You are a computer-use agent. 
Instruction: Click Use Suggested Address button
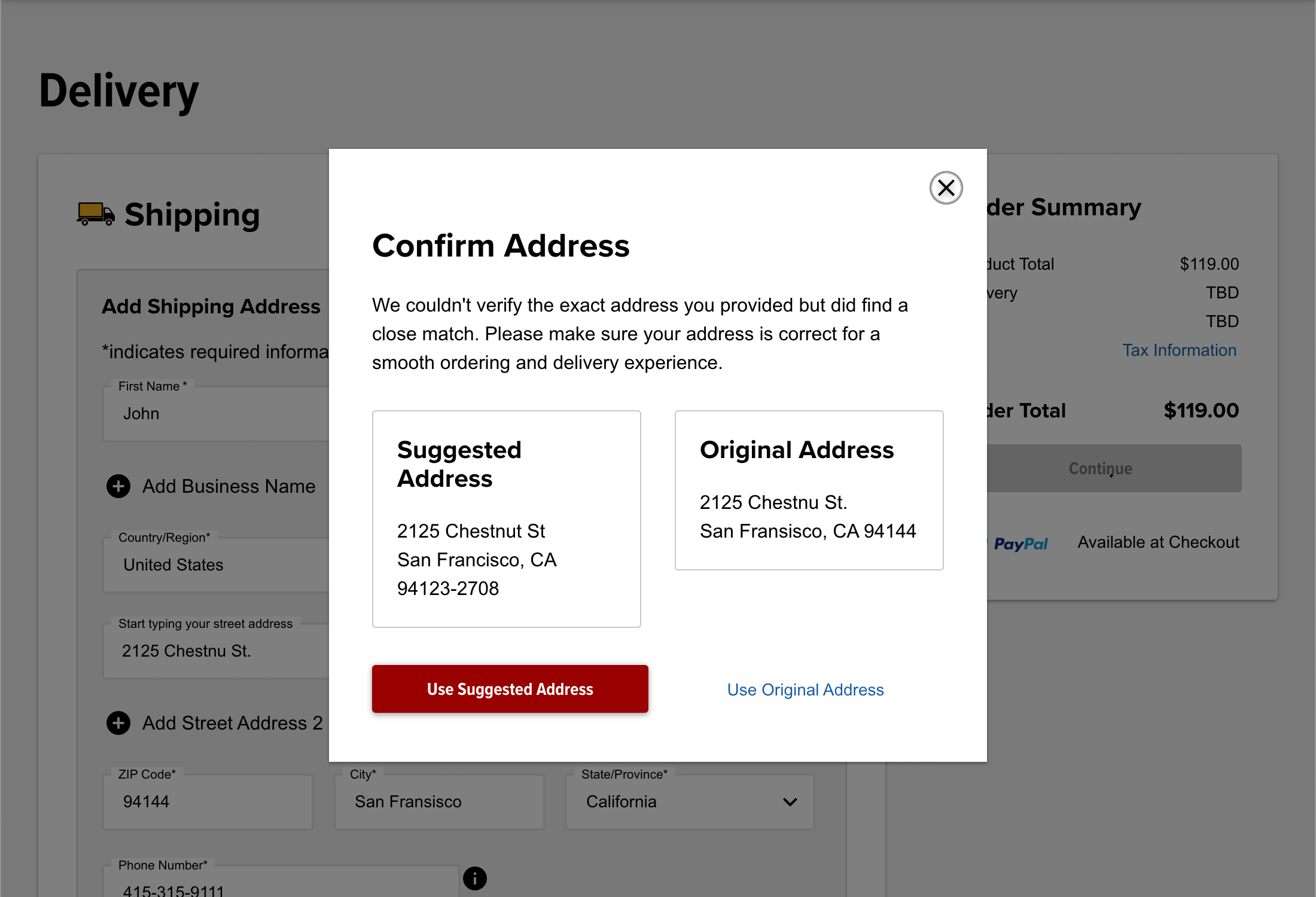(x=510, y=689)
